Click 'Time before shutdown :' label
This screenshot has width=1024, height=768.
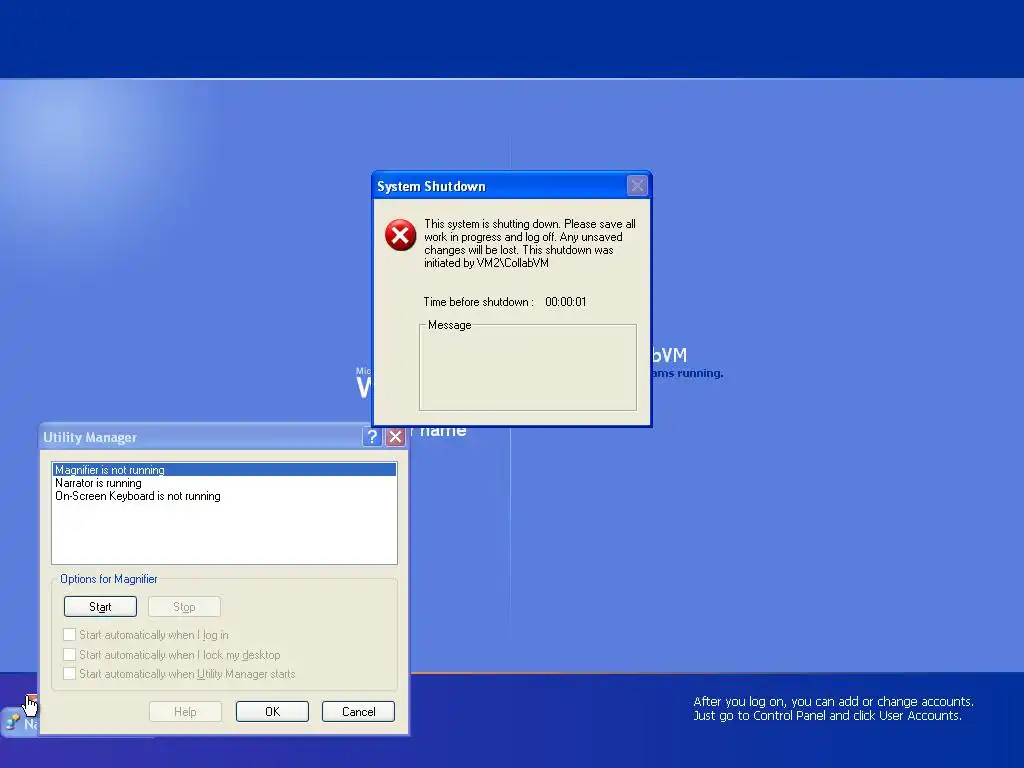point(479,302)
